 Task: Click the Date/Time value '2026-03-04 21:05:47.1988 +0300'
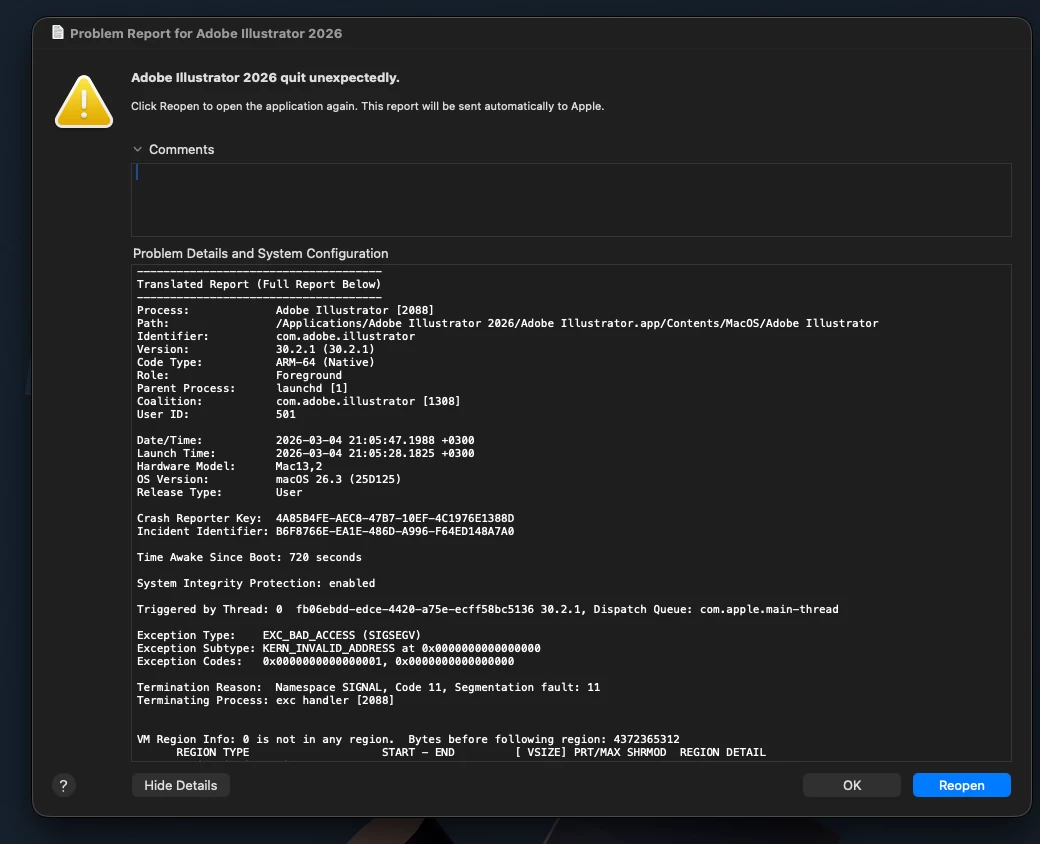375,440
